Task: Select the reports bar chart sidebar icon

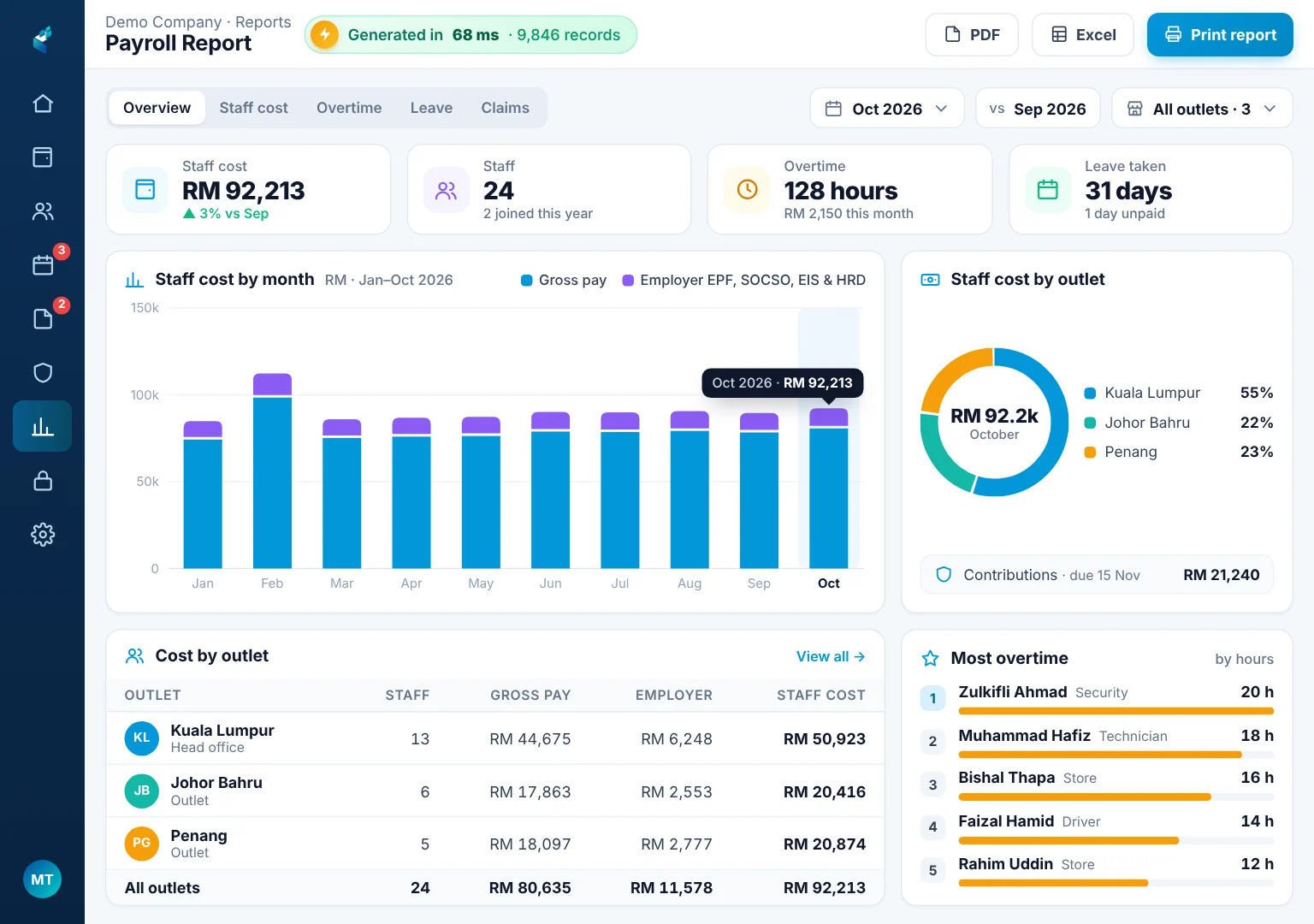Action: point(43,426)
